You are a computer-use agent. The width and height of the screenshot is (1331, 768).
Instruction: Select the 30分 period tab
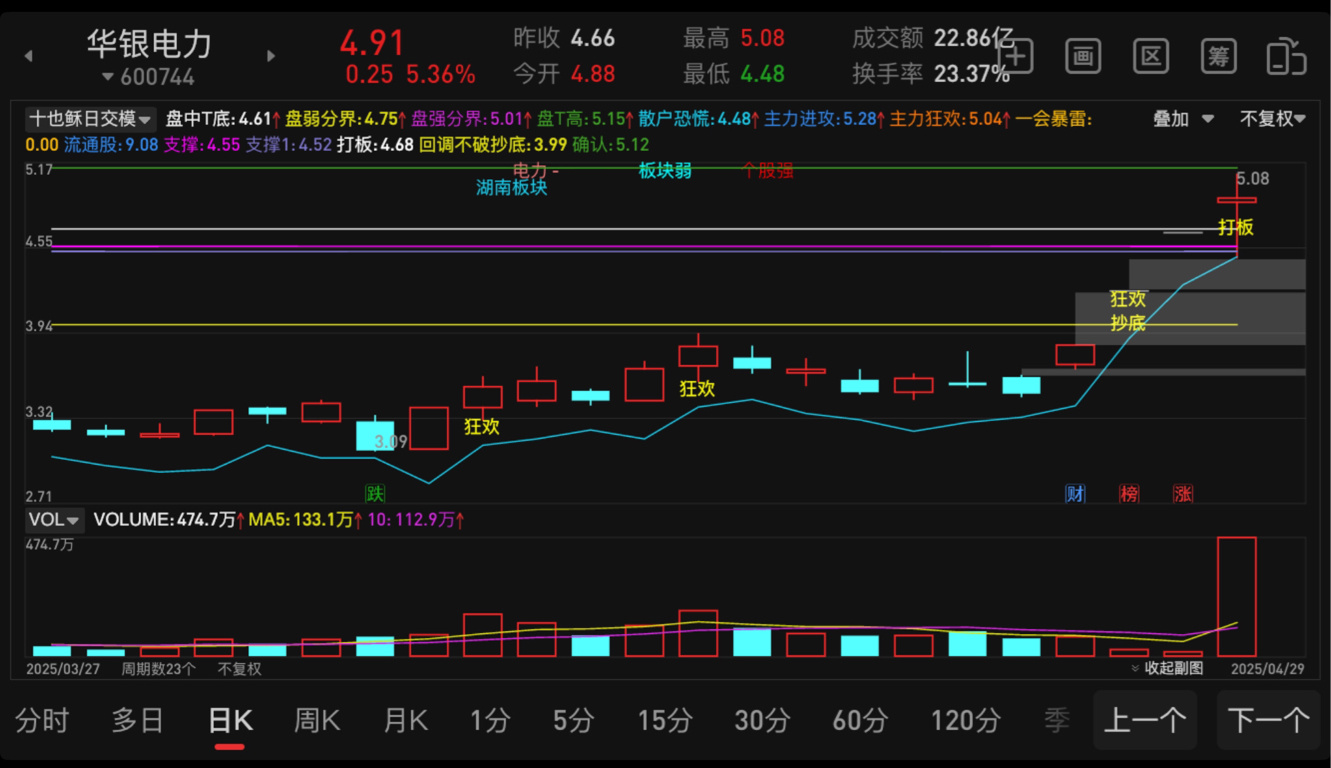[x=762, y=720]
